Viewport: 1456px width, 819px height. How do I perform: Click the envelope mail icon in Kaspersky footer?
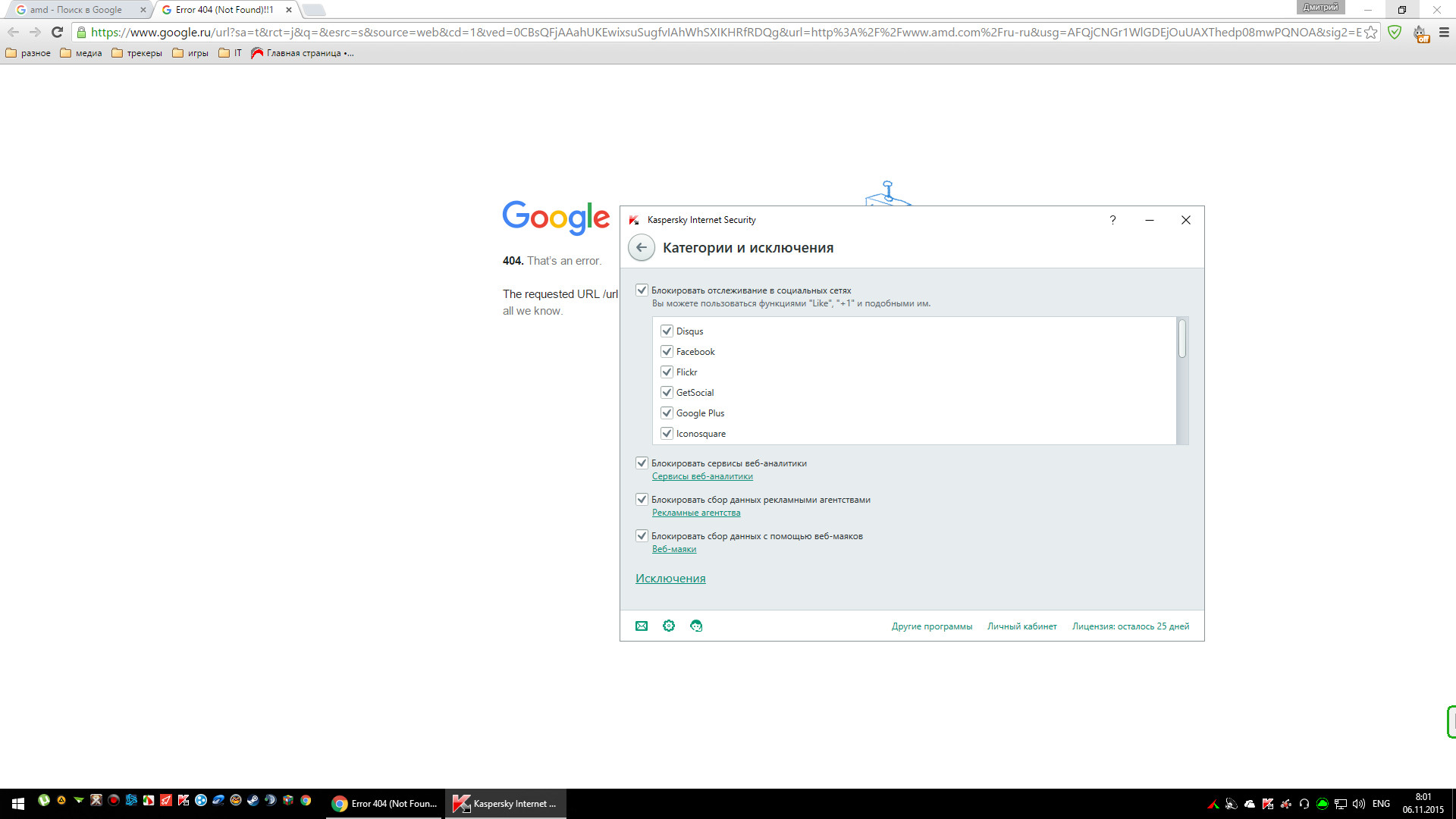click(642, 626)
